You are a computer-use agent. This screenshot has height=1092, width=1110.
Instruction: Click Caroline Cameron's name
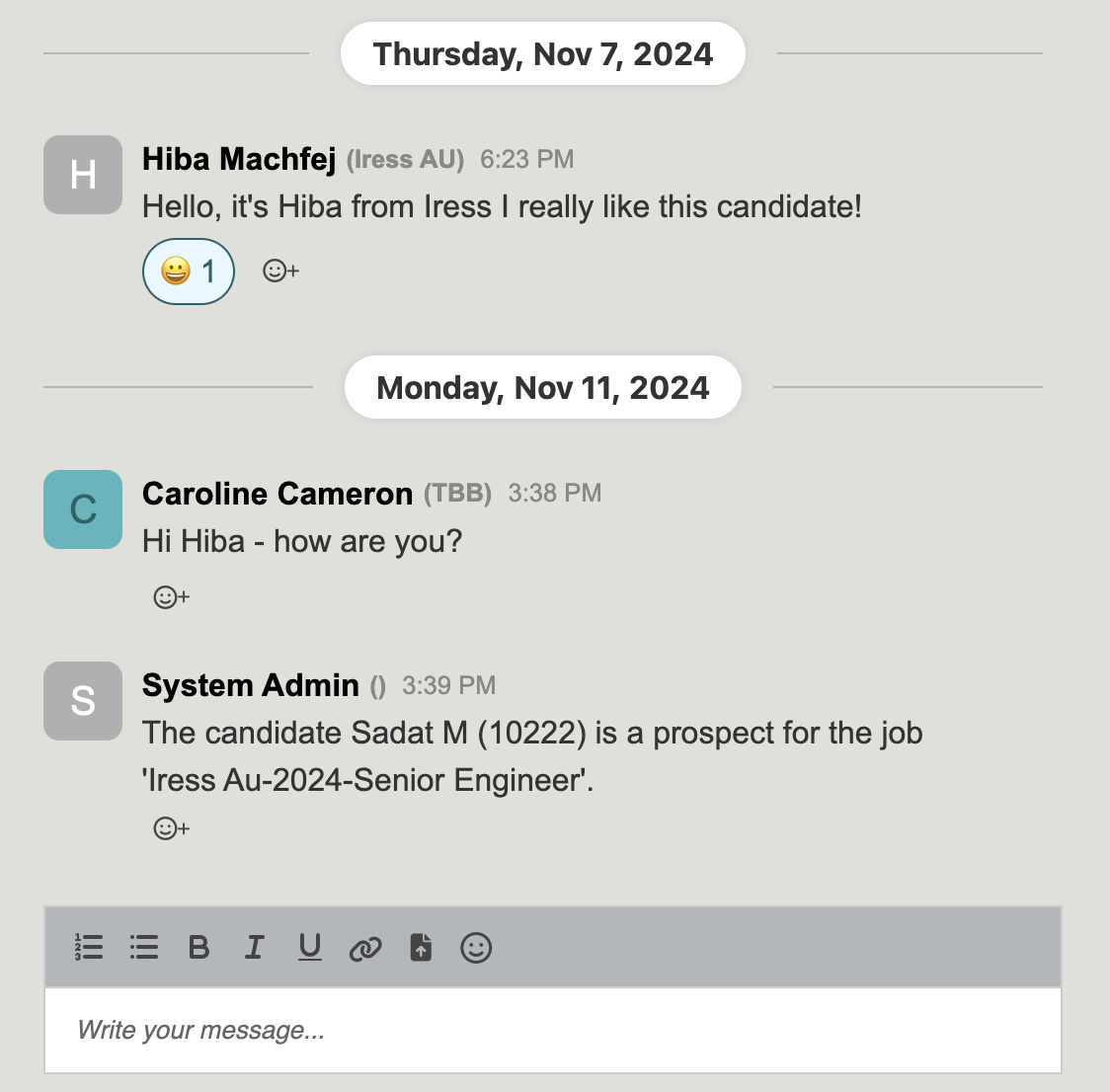pyautogui.click(x=277, y=493)
